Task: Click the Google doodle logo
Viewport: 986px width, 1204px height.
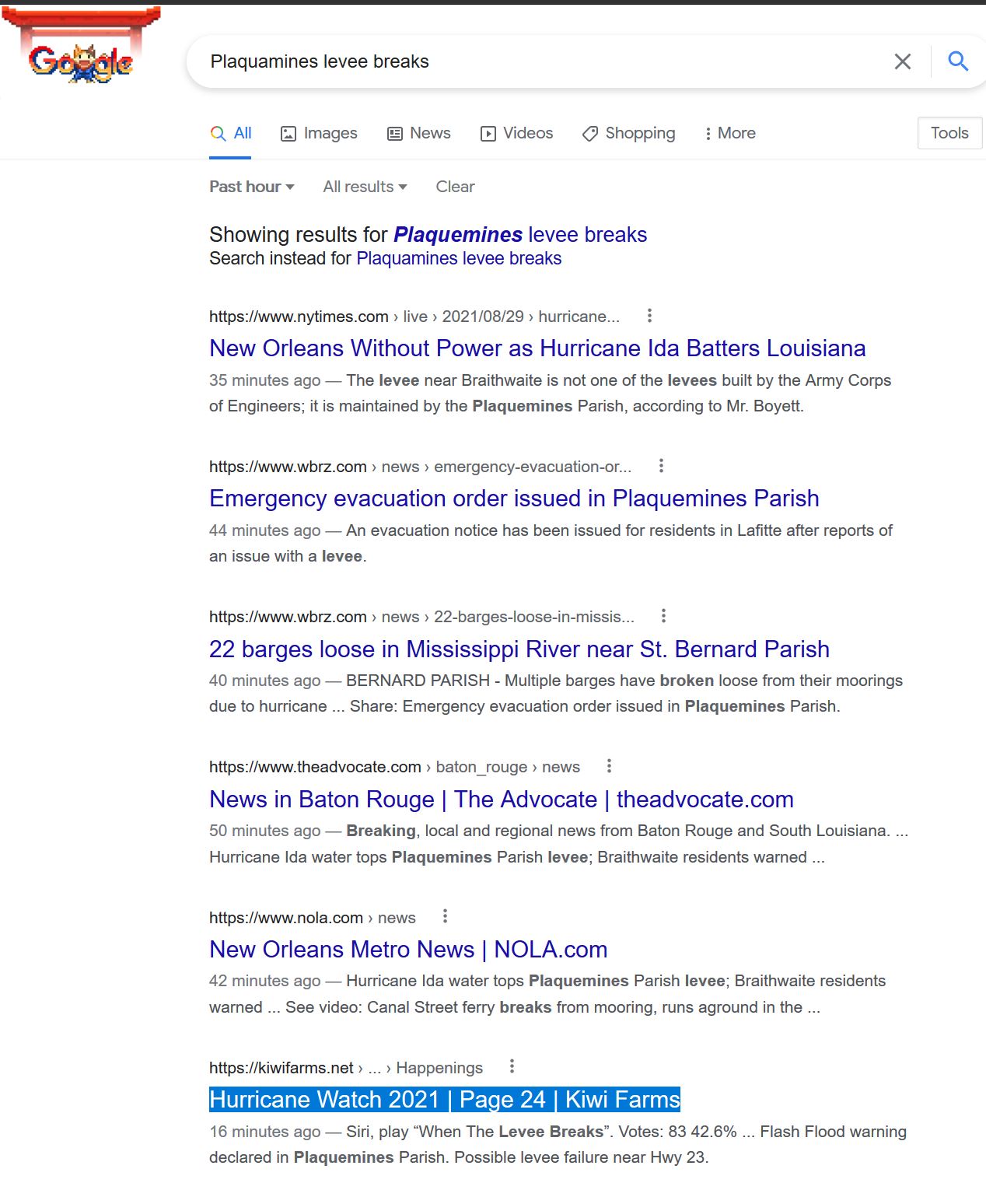Action: coord(81,47)
